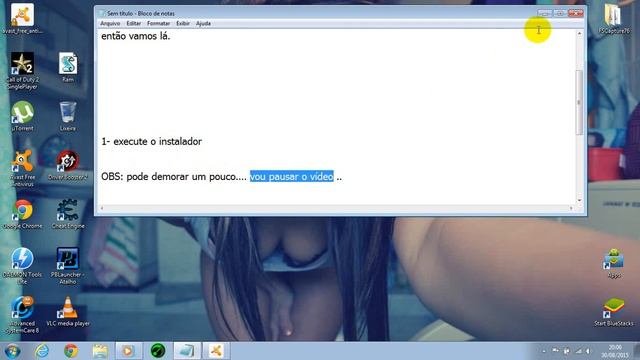Select the DAEMON Tools Lite desktop shortcut
640x360 pixels.
(x=22, y=266)
